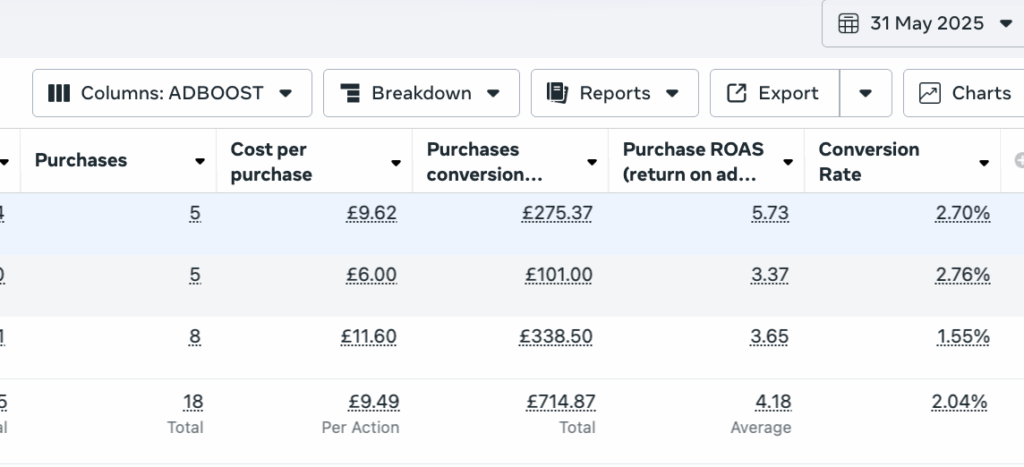
Task: Select the Purchase ROAS column header
Action: (x=691, y=161)
